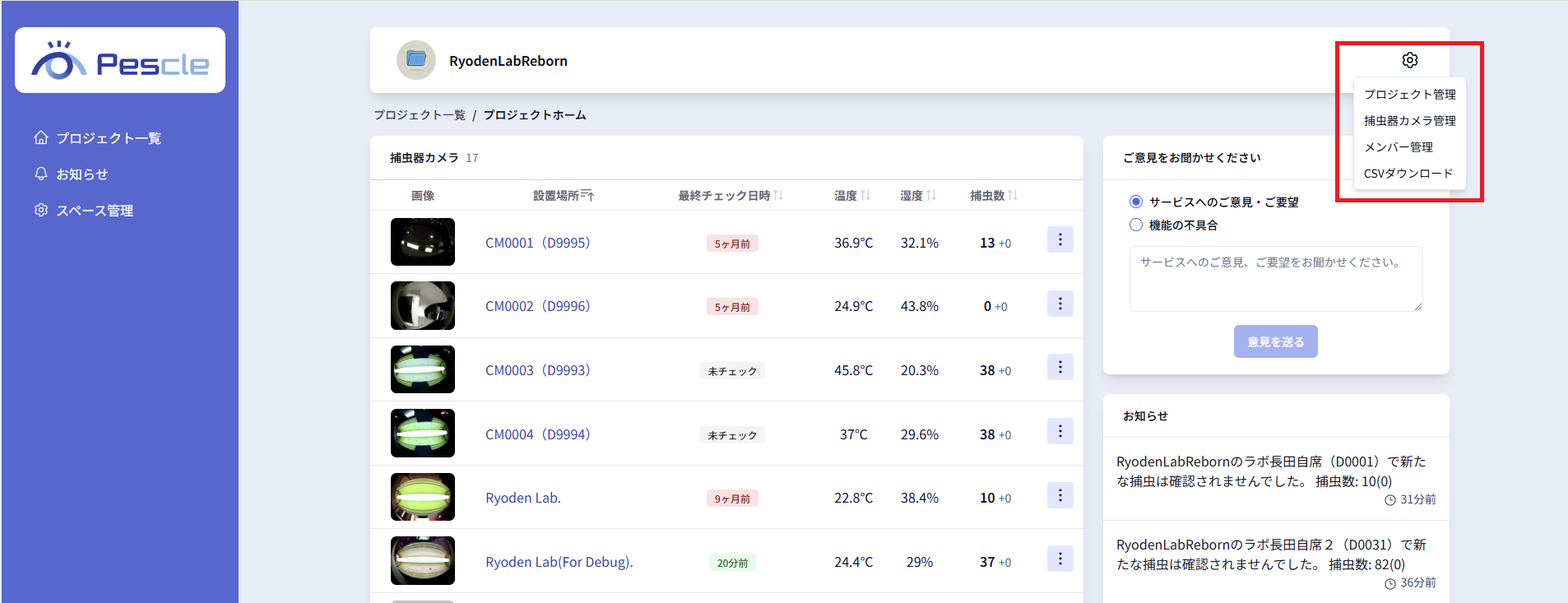Viewport: 1568px width, 603px height.
Task: Open the CM0004 camera thumbnail image
Action: tap(423, 434)
